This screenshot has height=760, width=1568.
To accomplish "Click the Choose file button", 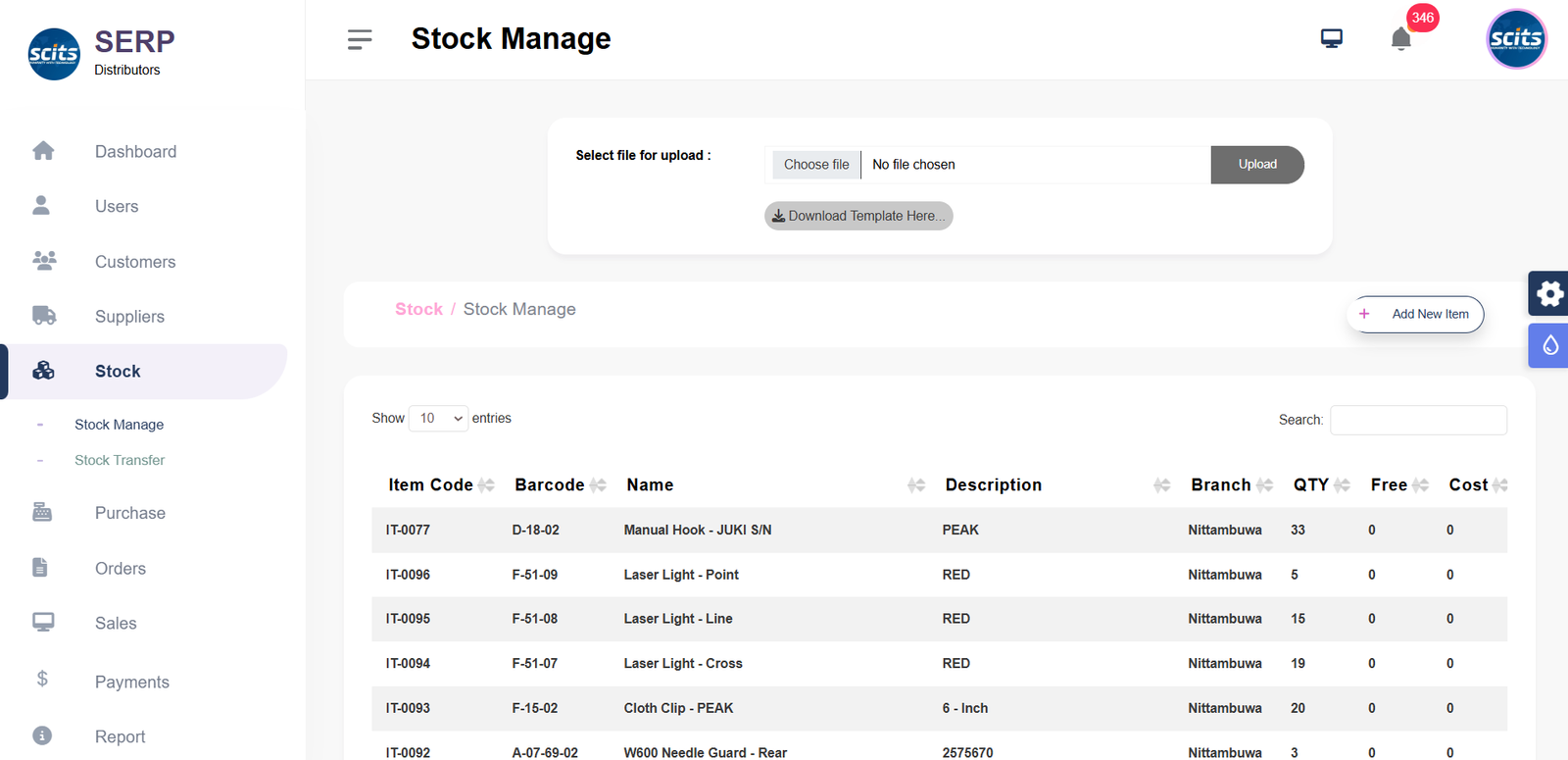I will [x=816, y=165].
